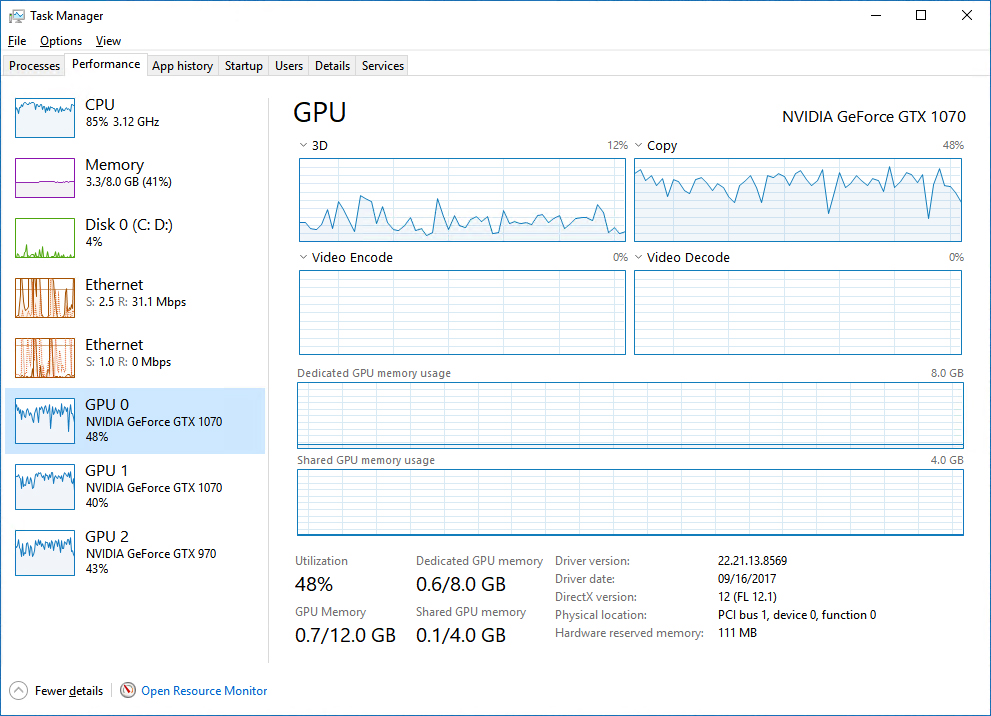The height and width of the screenshot is (716, 991).
Task: Select the Disk 0 activity mini graph
Action: [45, 238]
